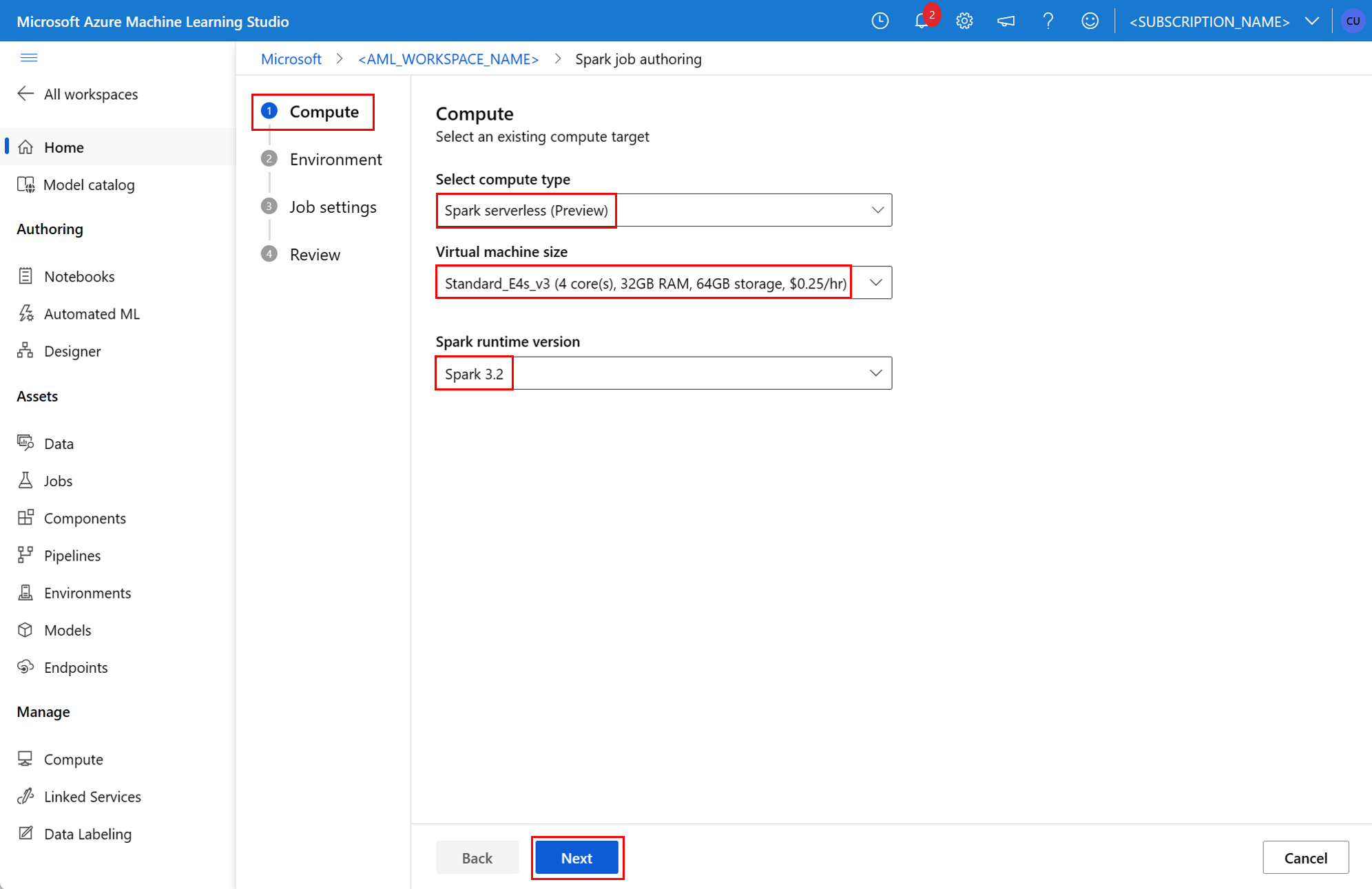The width and height of the screenshot is (1372, 889).
Task: Select Environment step in wizard
Action: tap(337, 158)
